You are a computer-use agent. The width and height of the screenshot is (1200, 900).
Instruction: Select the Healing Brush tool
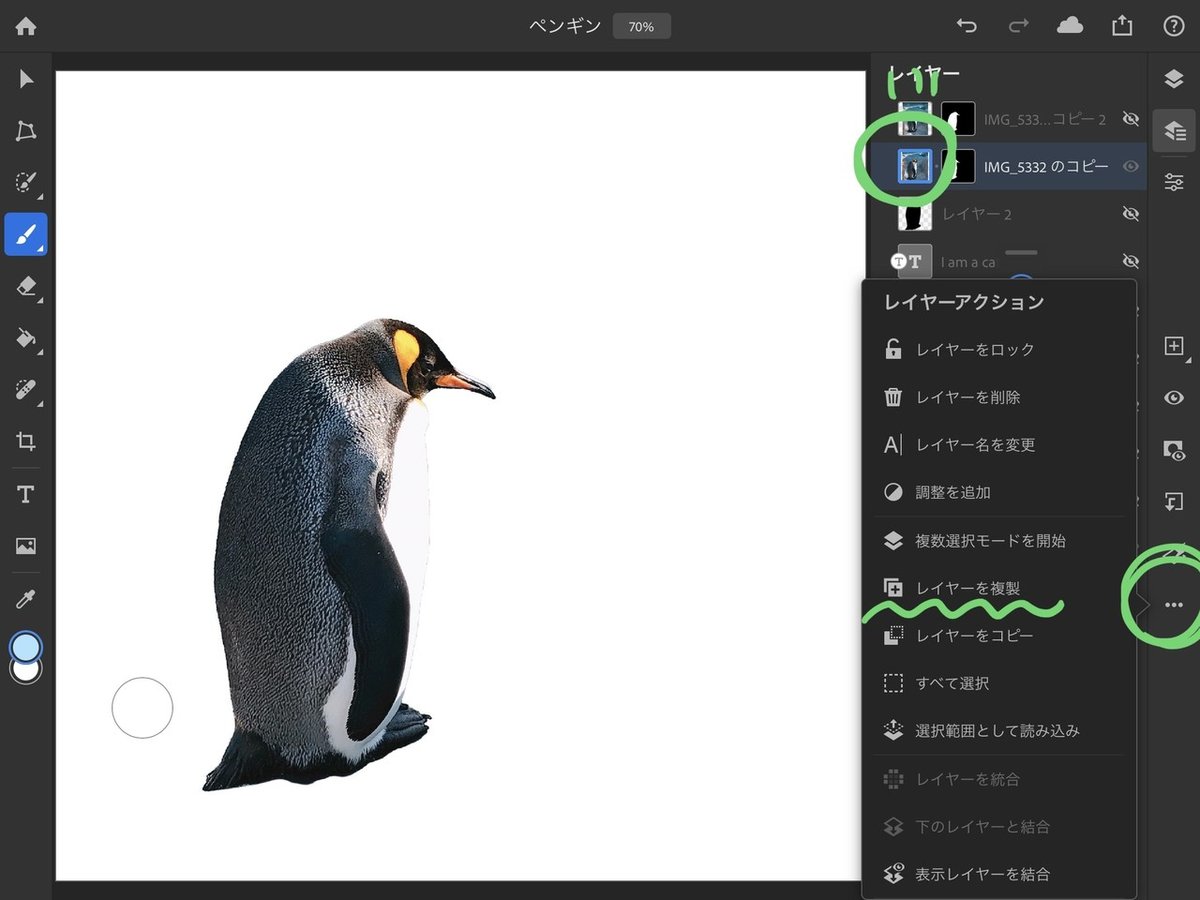tap(25, 390)
